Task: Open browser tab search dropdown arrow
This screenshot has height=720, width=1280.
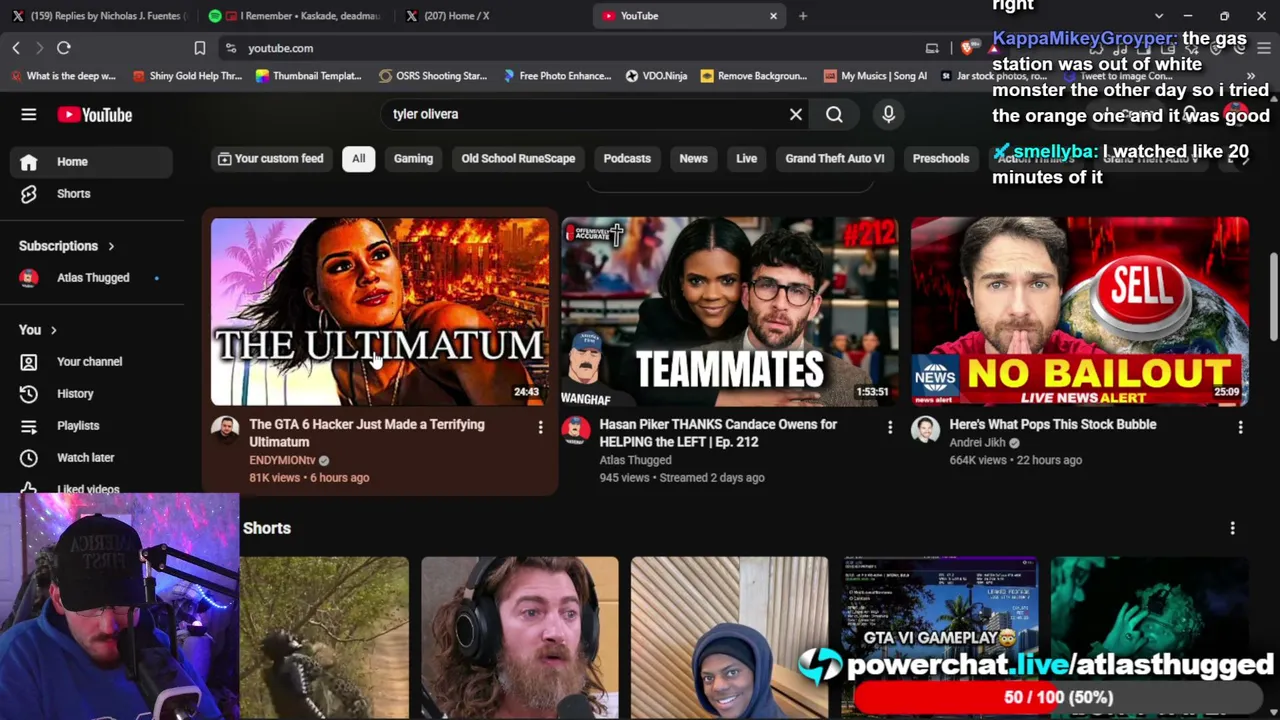Action: click(1159, 16)
